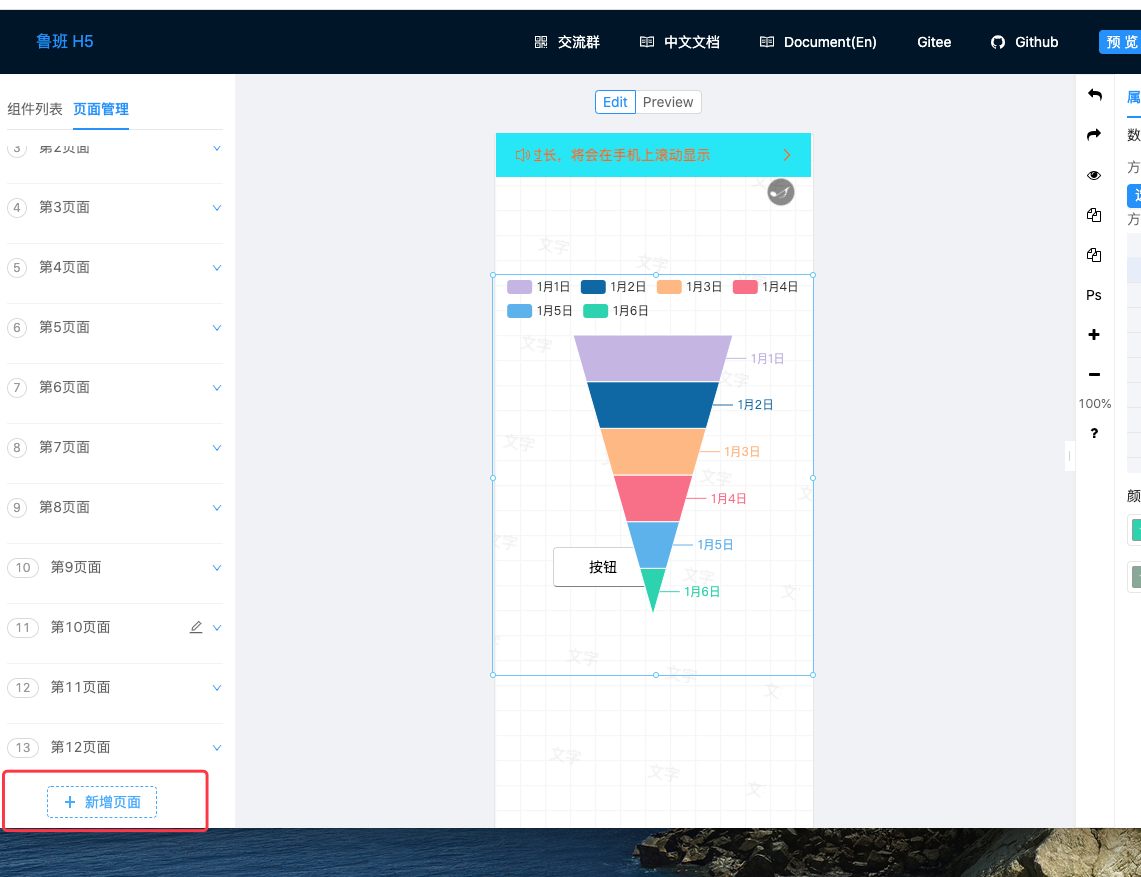The height and width of the screenshot is (877, 1141).
Task: Click the undo arrow icon
Action: tap(1094, 95)
